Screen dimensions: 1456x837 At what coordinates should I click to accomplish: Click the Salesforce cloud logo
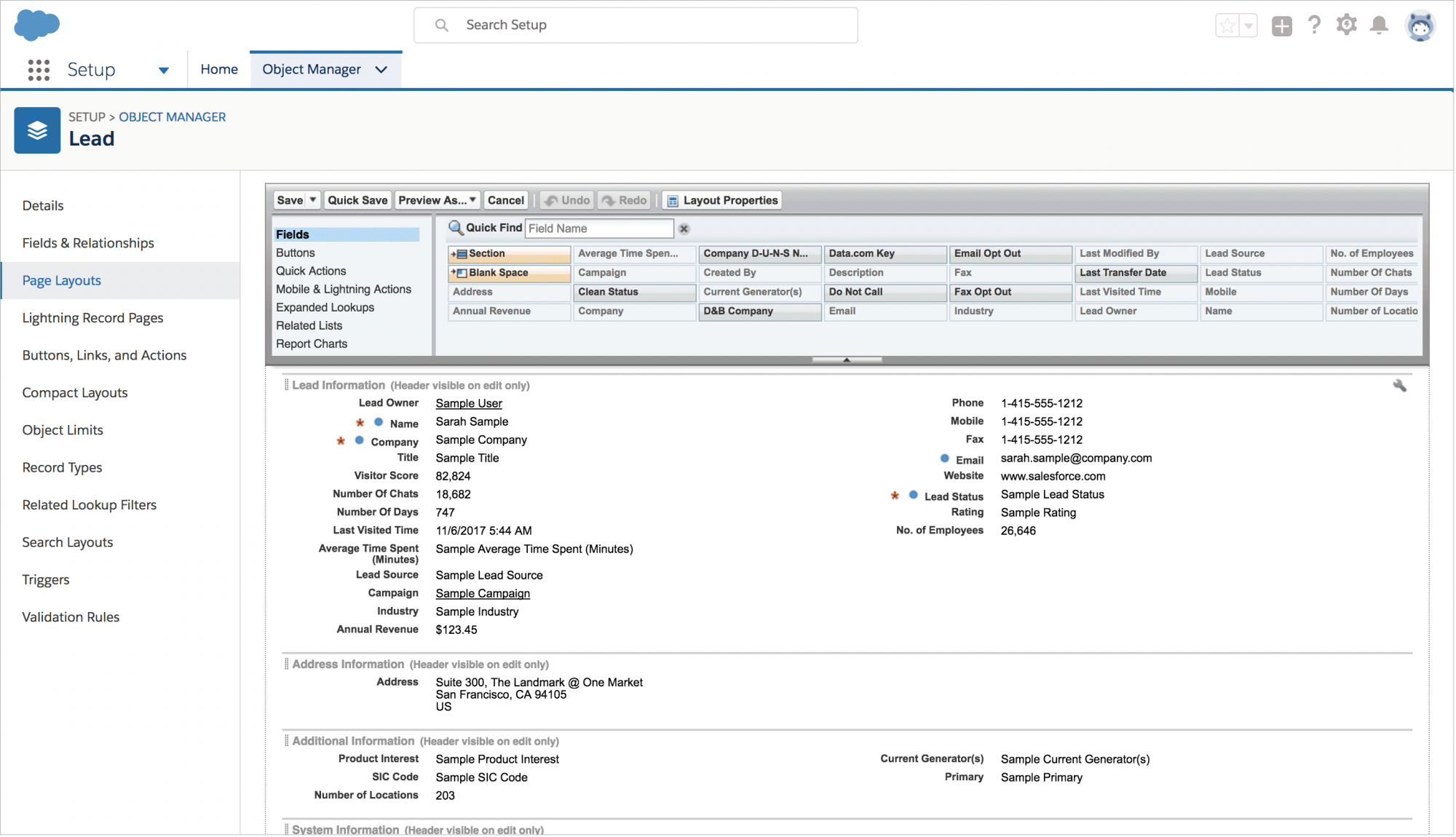[x=36, y=25]
